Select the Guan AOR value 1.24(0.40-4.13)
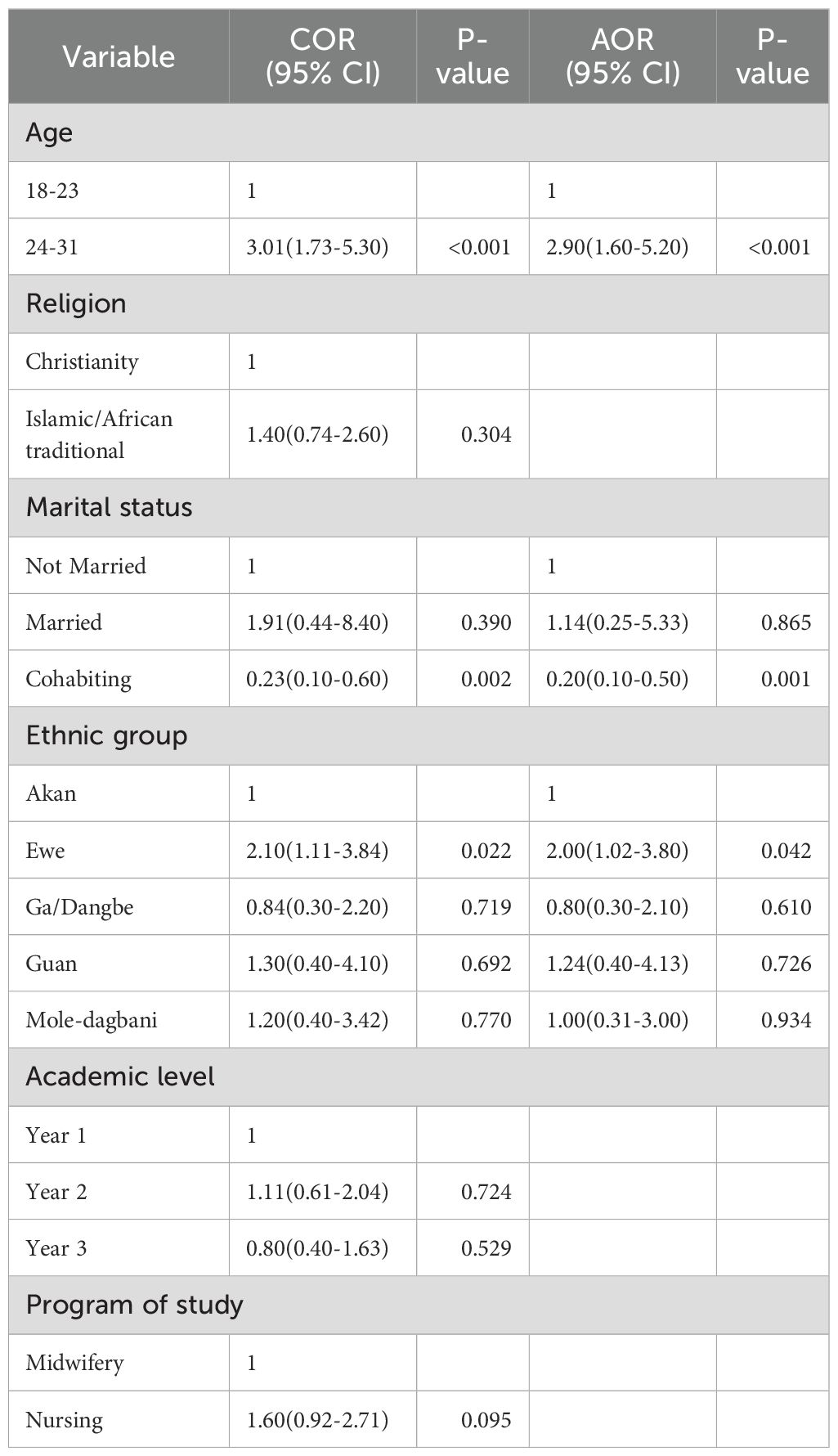This screenshot has width=838, height=1456. pos(617,964)
